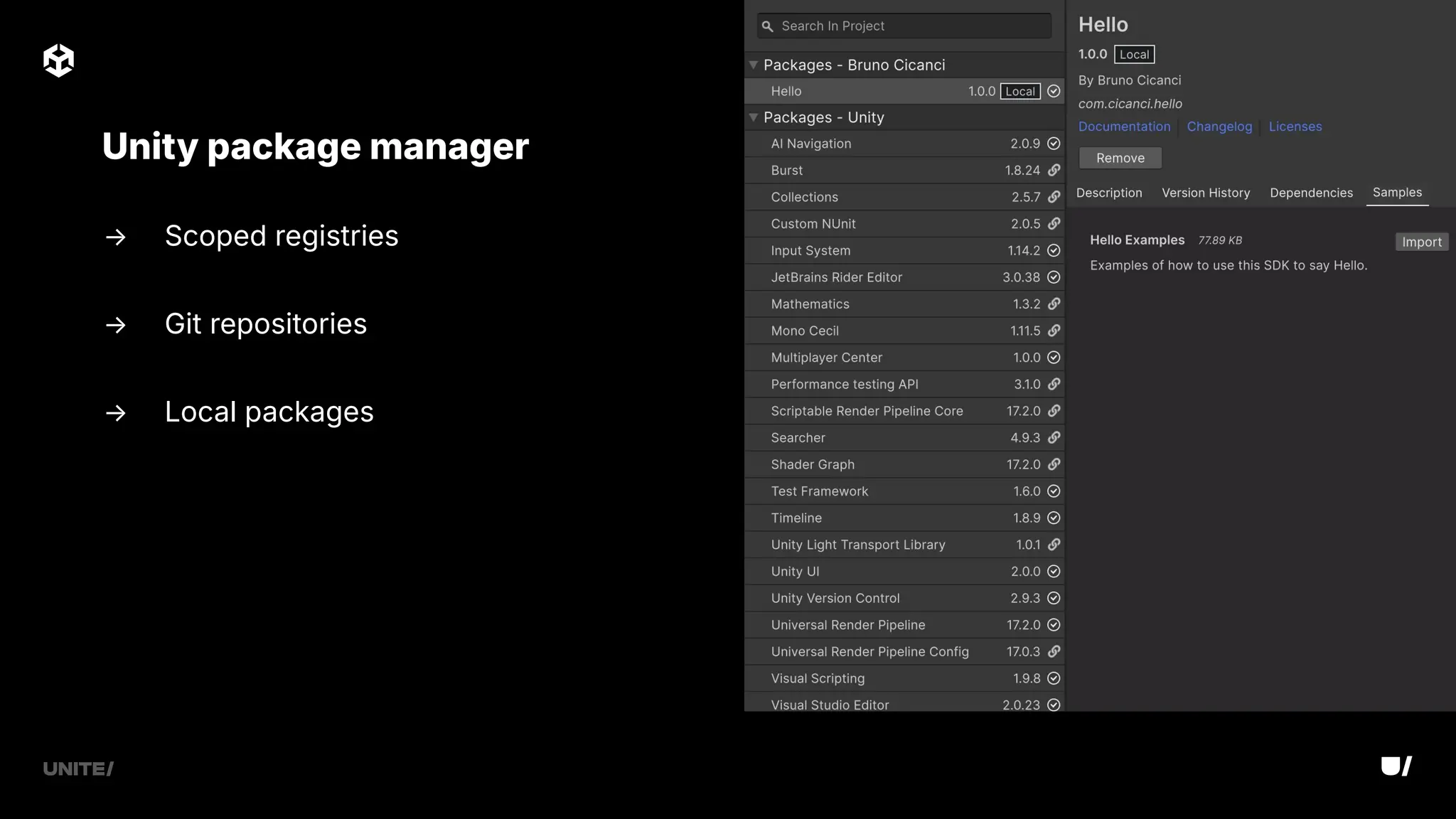The image size is (1456, 819).
Task: Click the checkmark icon beside Visual Scripting
Action: tap(1054, 678)
